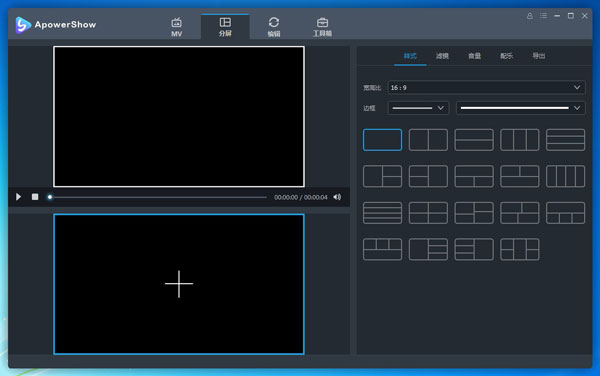Click the 边框 border label
This screenshot has height=376, width=600.
(369, 108)
